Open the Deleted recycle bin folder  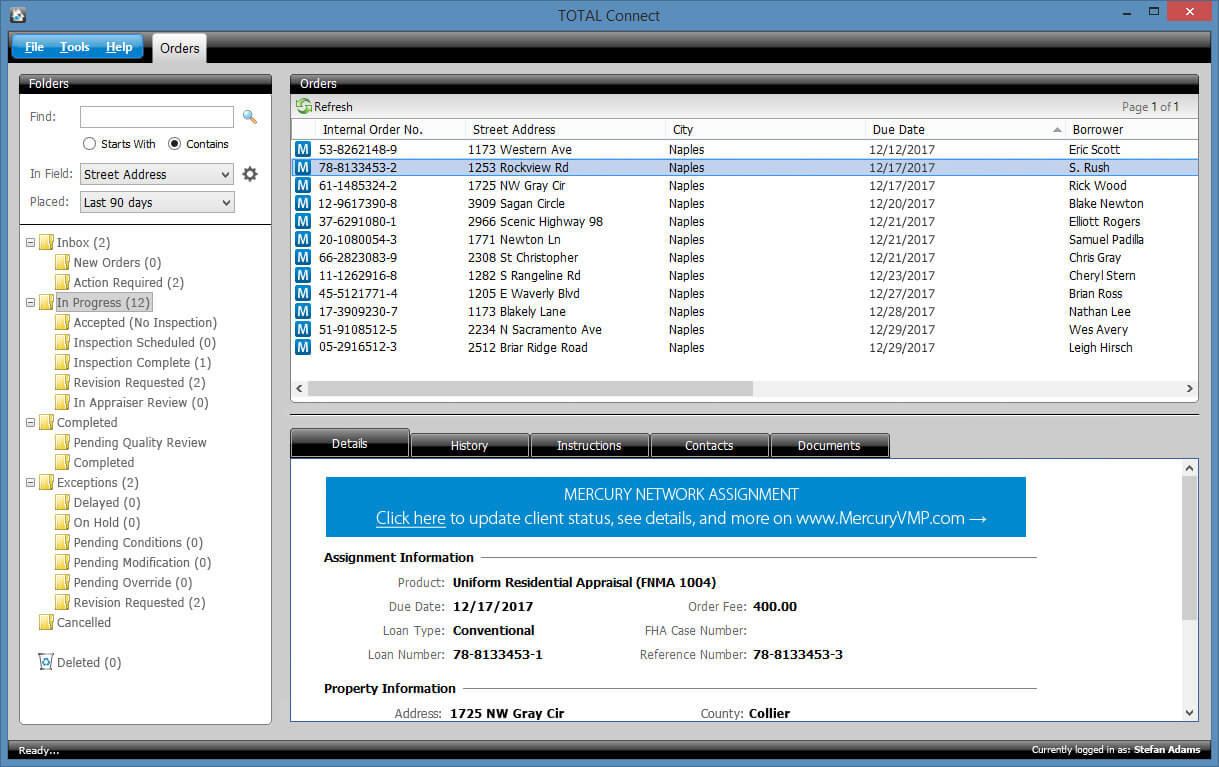[45, 662]
